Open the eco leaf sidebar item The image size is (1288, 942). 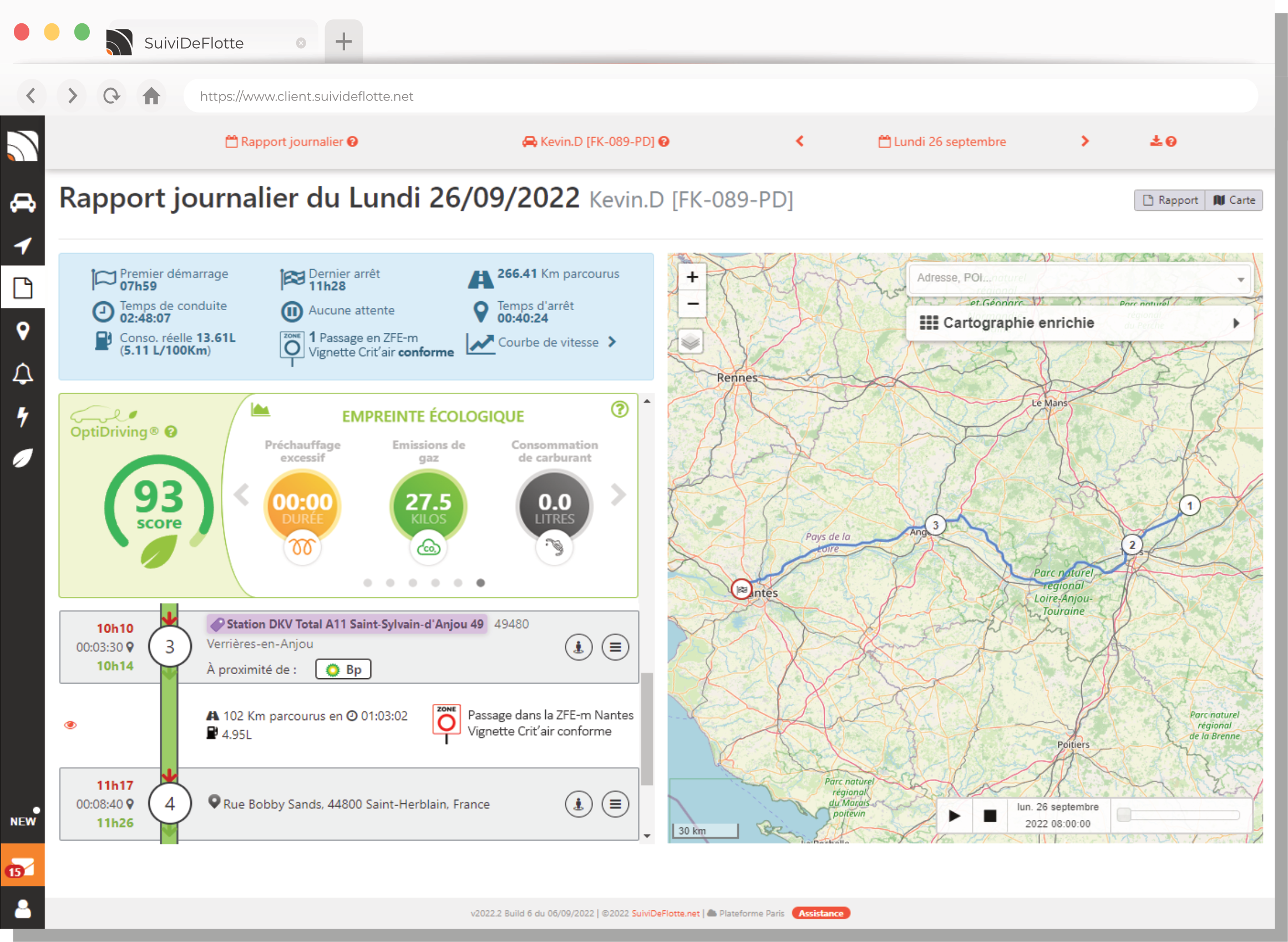23,458
